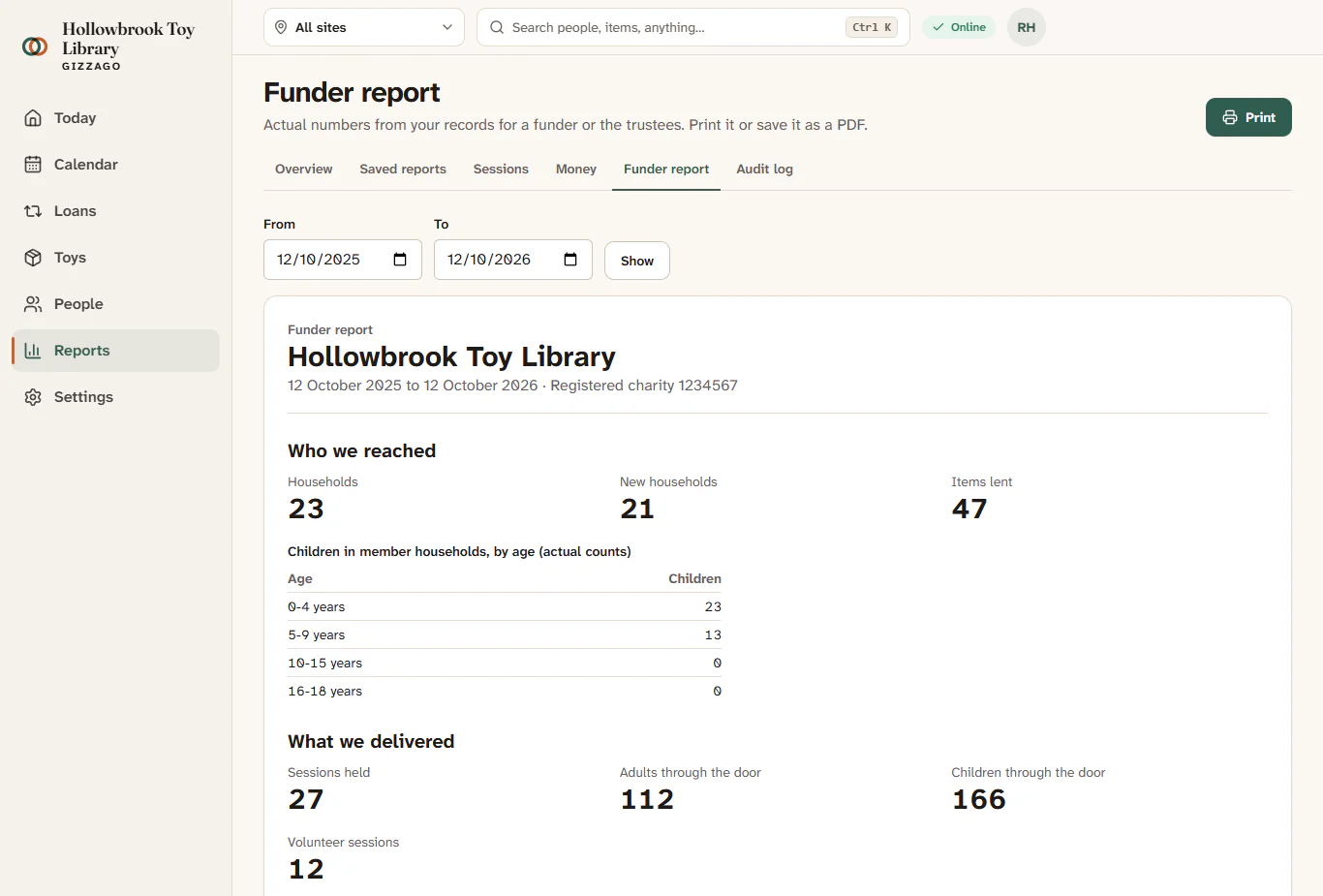Open the To date calendar picker icon
Screen dimensions: 1323x896
(570, 260)
